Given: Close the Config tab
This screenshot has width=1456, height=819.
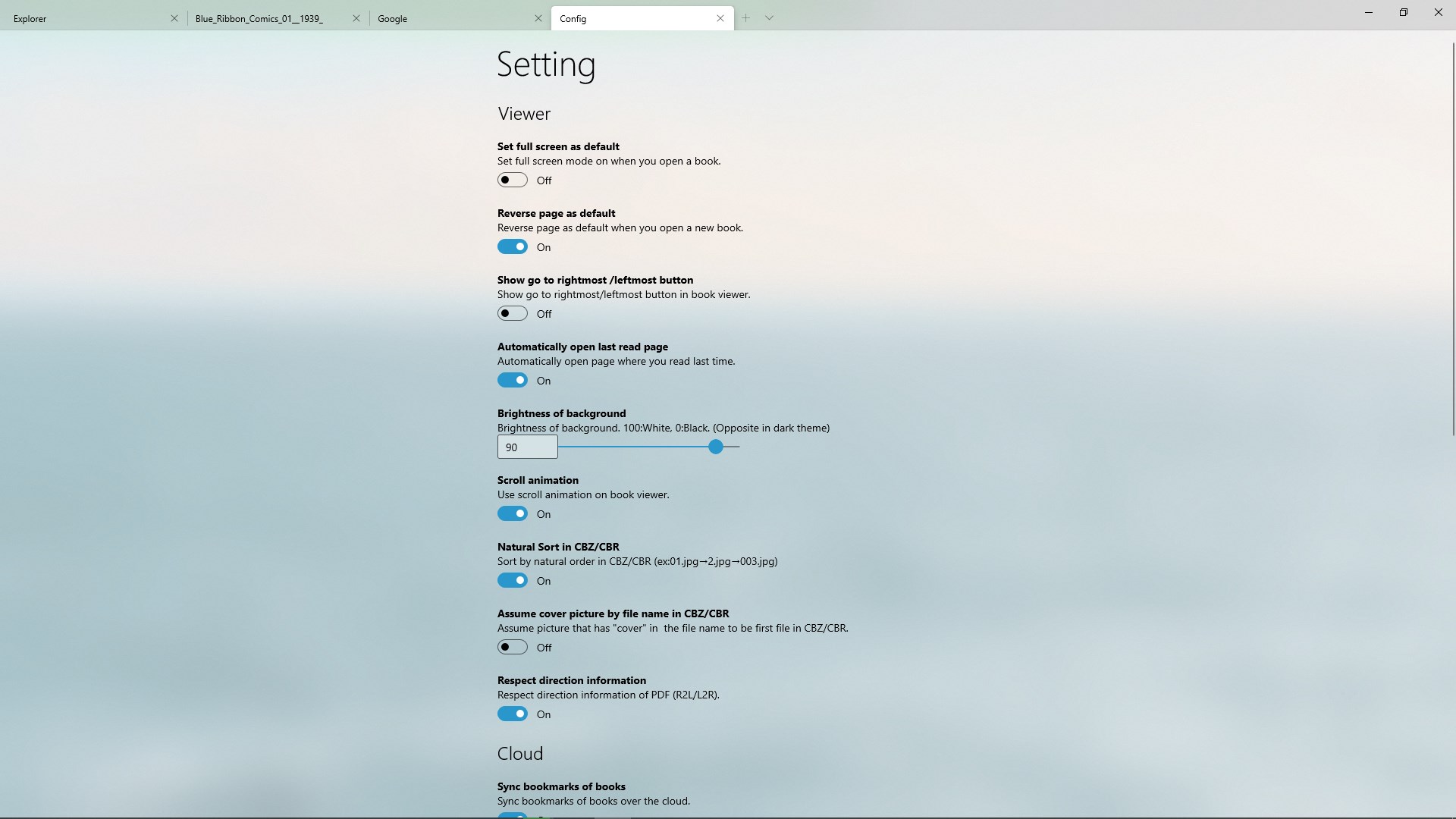Looking at the screenshot, I should coord(720,18).
